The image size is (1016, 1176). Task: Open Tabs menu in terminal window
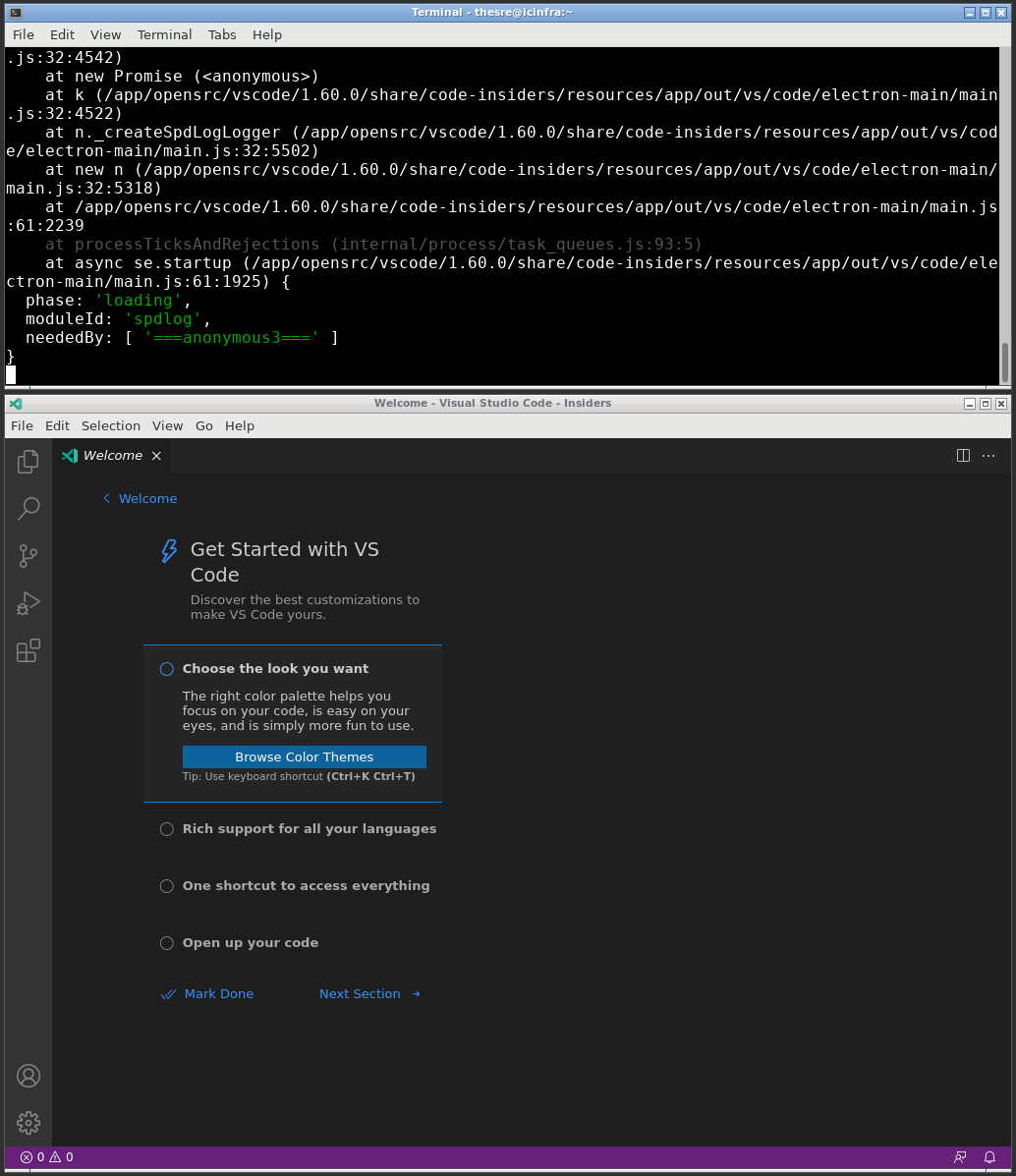tap(222, 34)
